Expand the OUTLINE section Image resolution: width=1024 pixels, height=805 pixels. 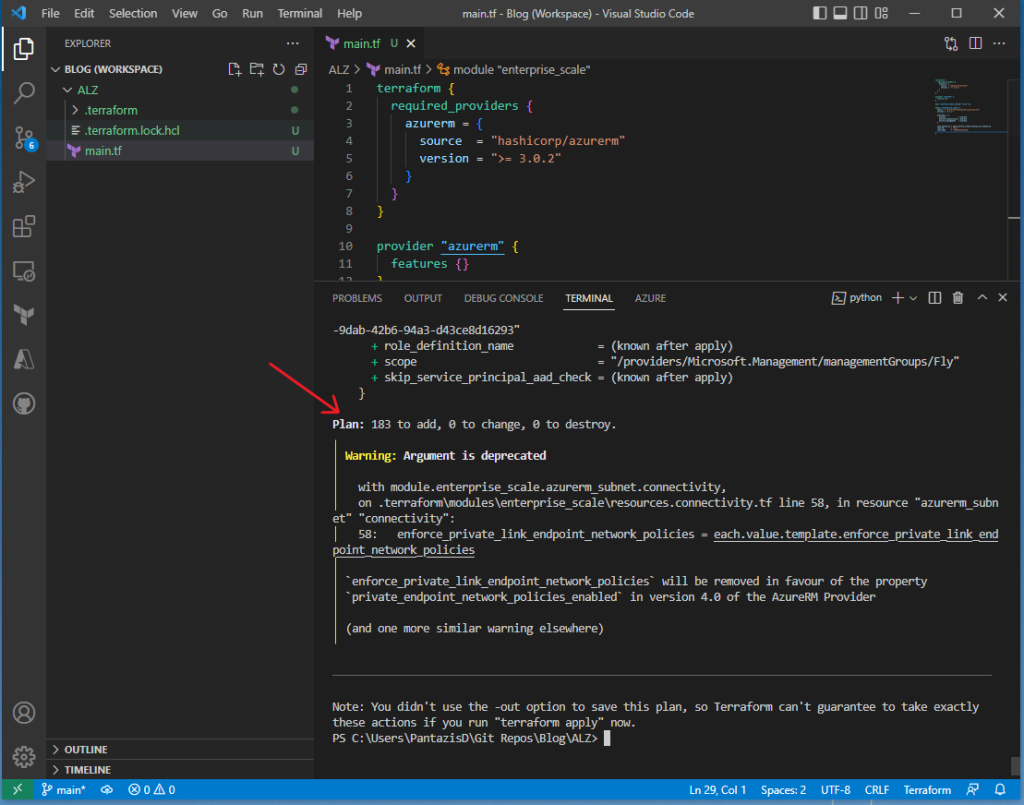(x=86, y=749)
